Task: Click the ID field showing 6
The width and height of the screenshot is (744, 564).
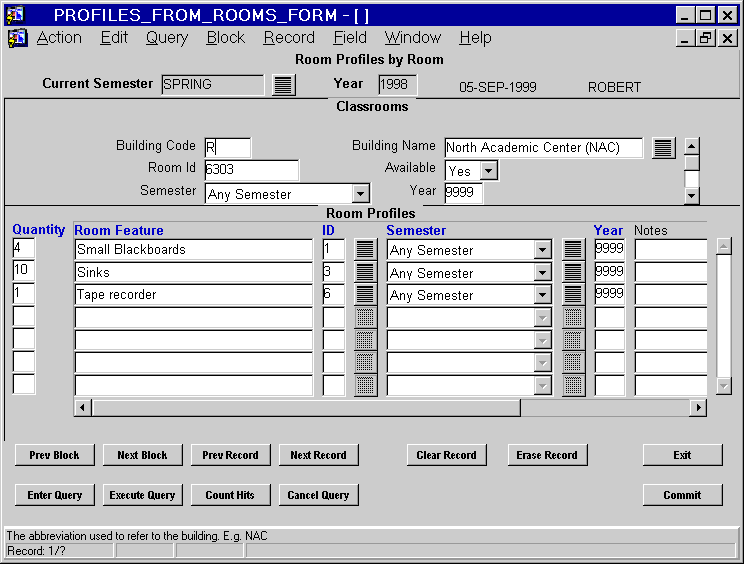Action: (x=334, y=295)
